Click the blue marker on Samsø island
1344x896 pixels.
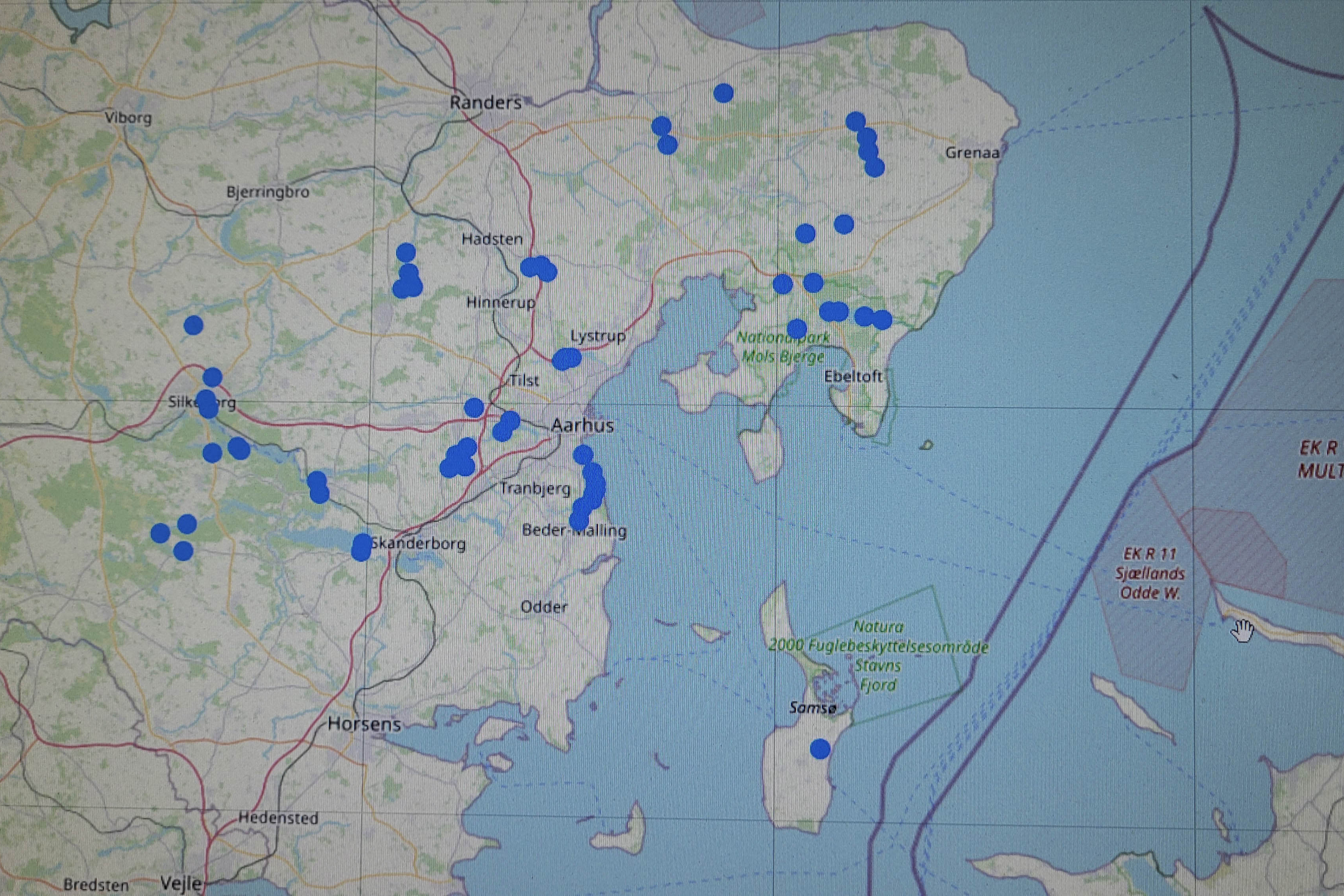[x=820, y=748]
